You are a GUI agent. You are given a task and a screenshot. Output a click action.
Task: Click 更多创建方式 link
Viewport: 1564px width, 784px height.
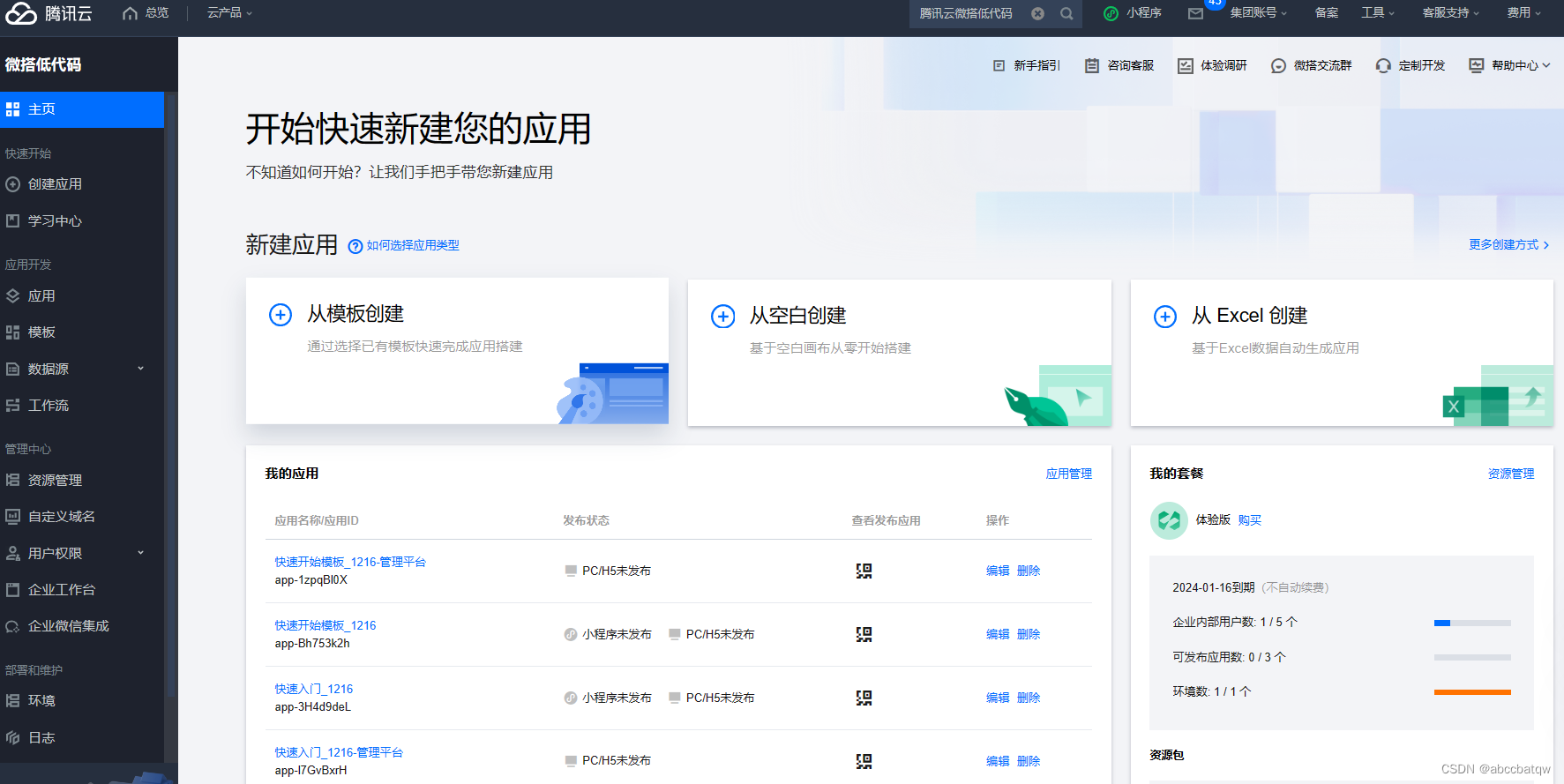click(1508, 245)
